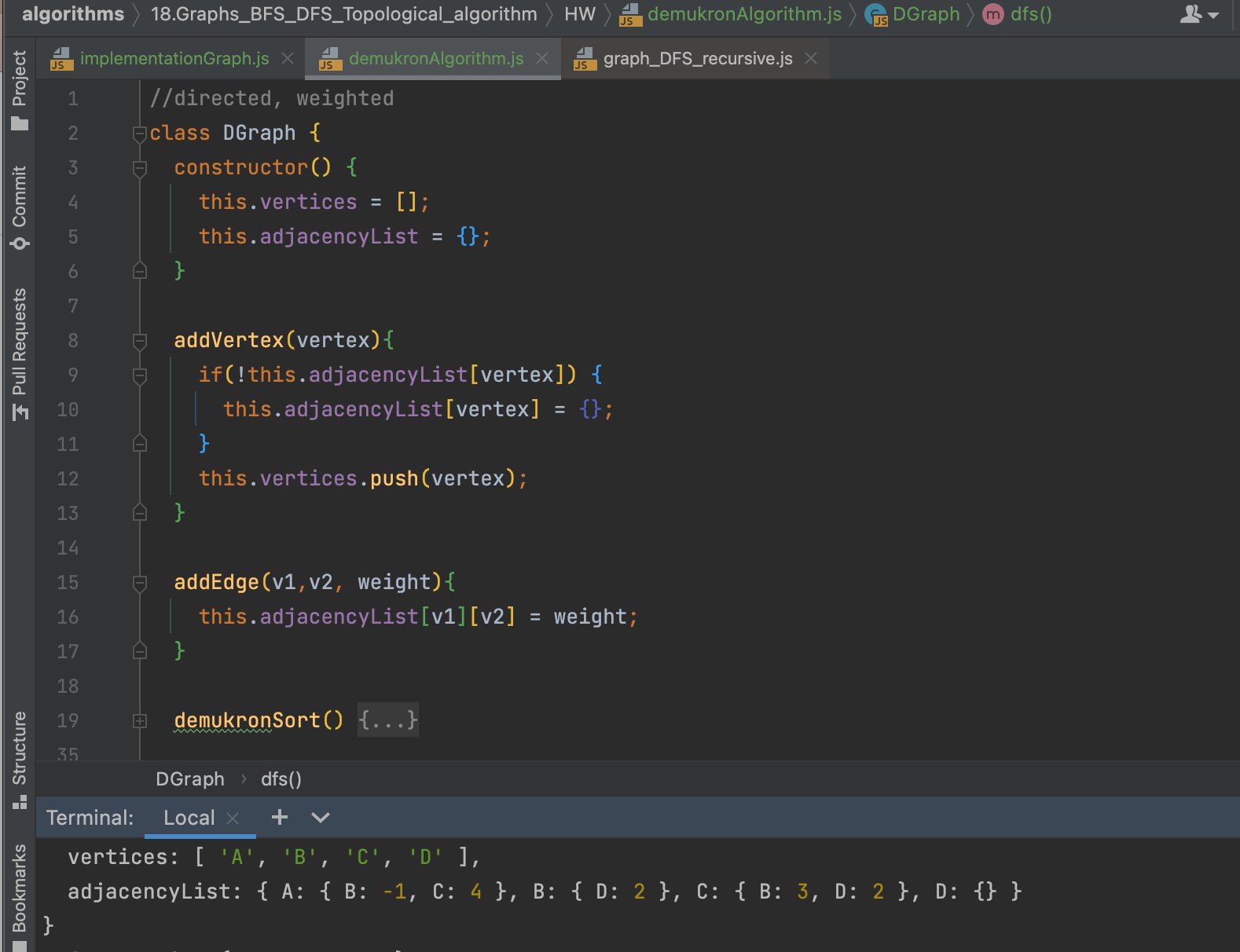Click the 'adjacencyList:' terminal output line
The width and height of the screenshot is (1240, 952).
pos(545,892)
